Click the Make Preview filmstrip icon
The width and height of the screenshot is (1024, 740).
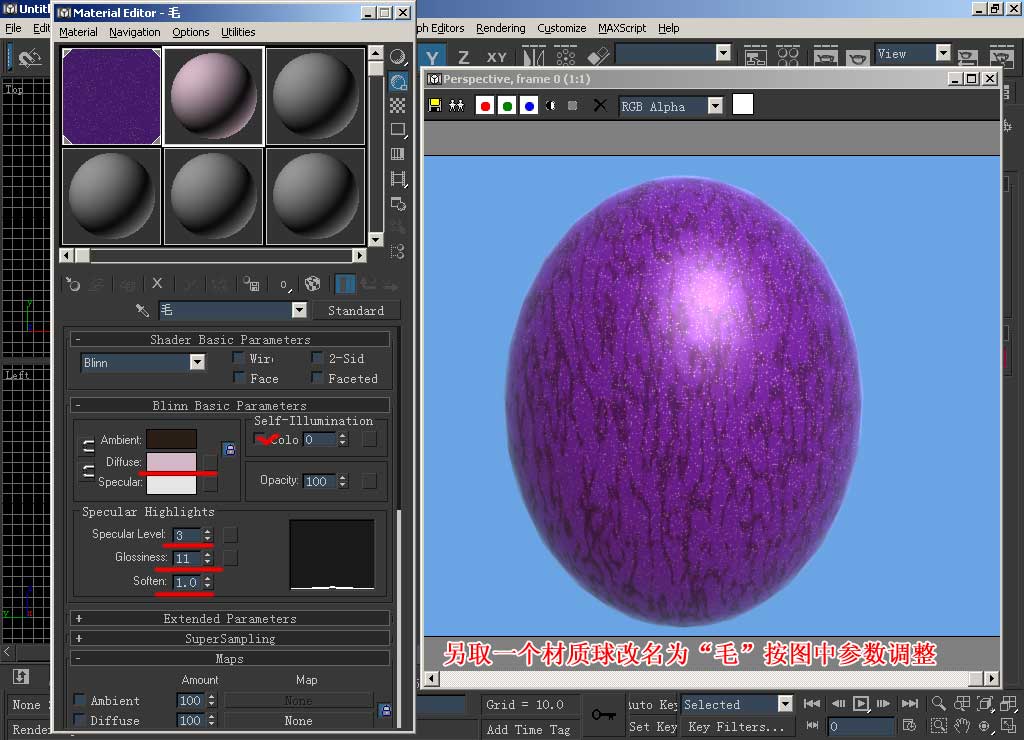398,178
